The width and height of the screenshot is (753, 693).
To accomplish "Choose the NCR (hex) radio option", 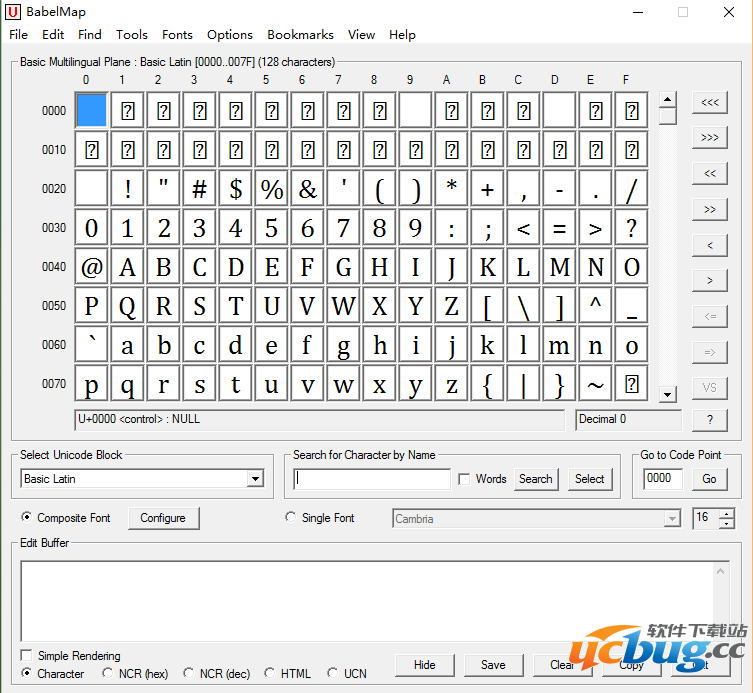I will click(108, 674).
